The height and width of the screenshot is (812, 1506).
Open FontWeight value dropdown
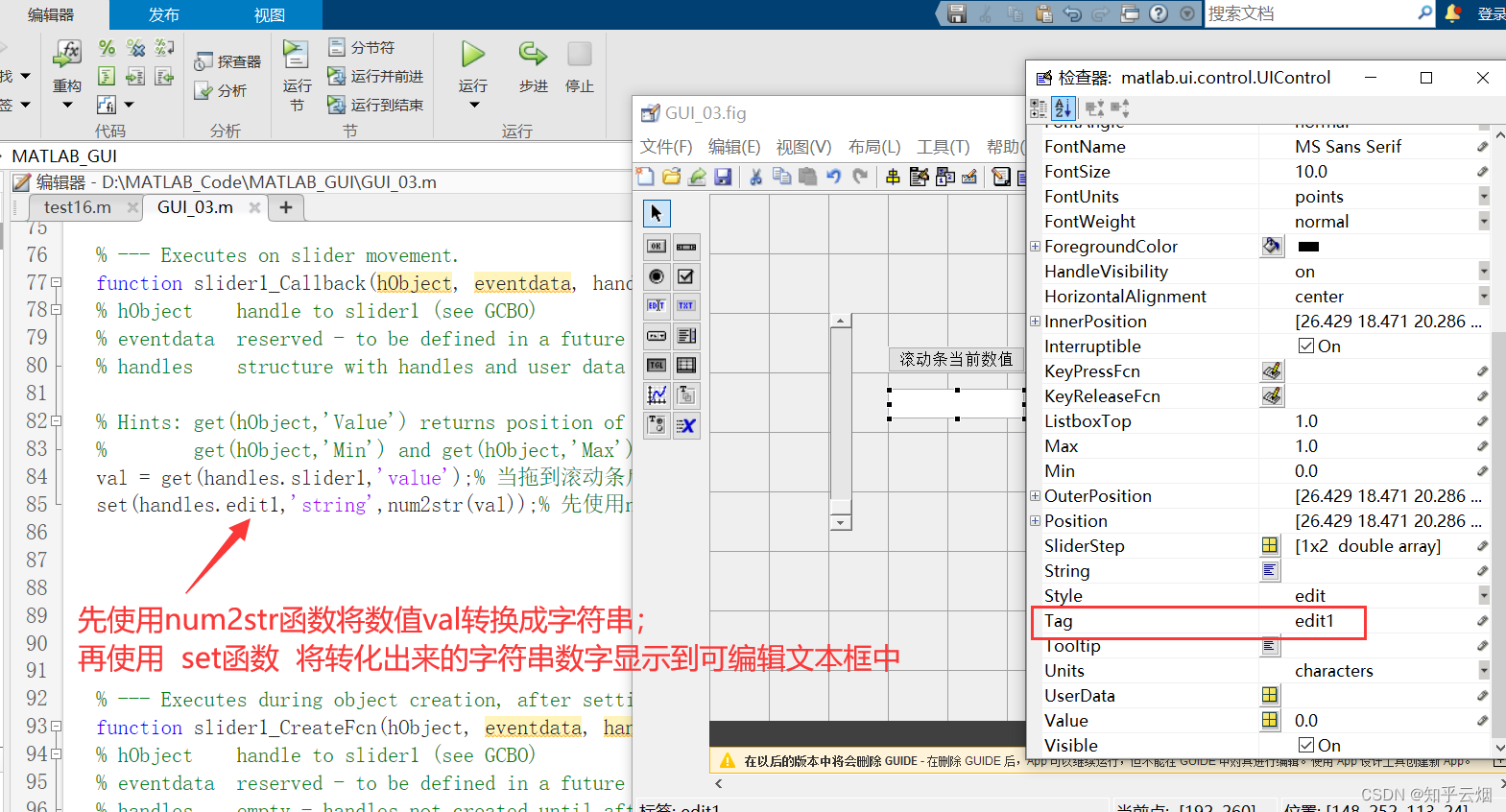(x=1484, y=221)
